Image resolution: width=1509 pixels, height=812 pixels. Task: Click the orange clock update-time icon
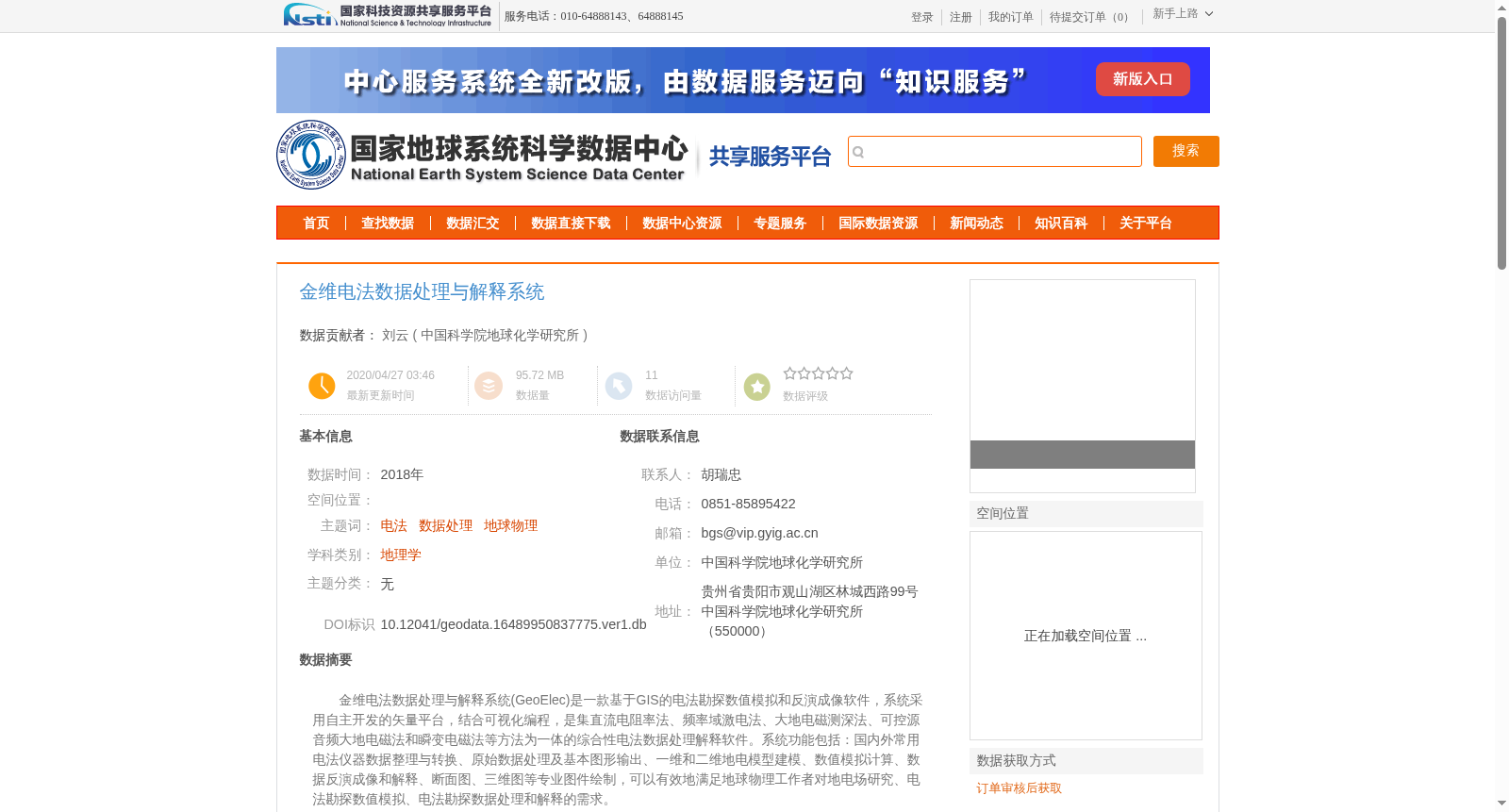click(x=322, y=386)
